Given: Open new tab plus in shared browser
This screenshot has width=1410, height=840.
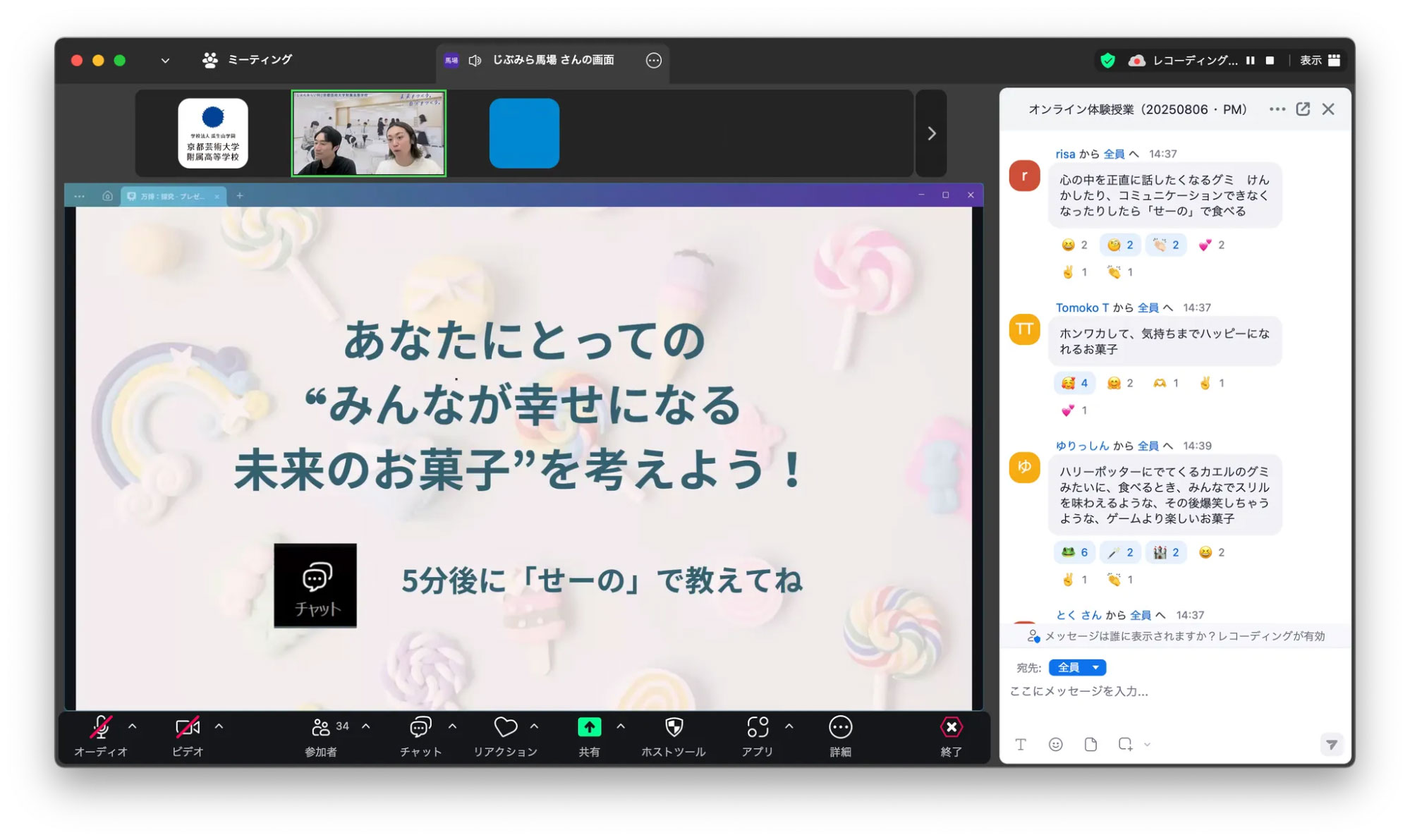Looking at the screenshot, I should point(240,195).
